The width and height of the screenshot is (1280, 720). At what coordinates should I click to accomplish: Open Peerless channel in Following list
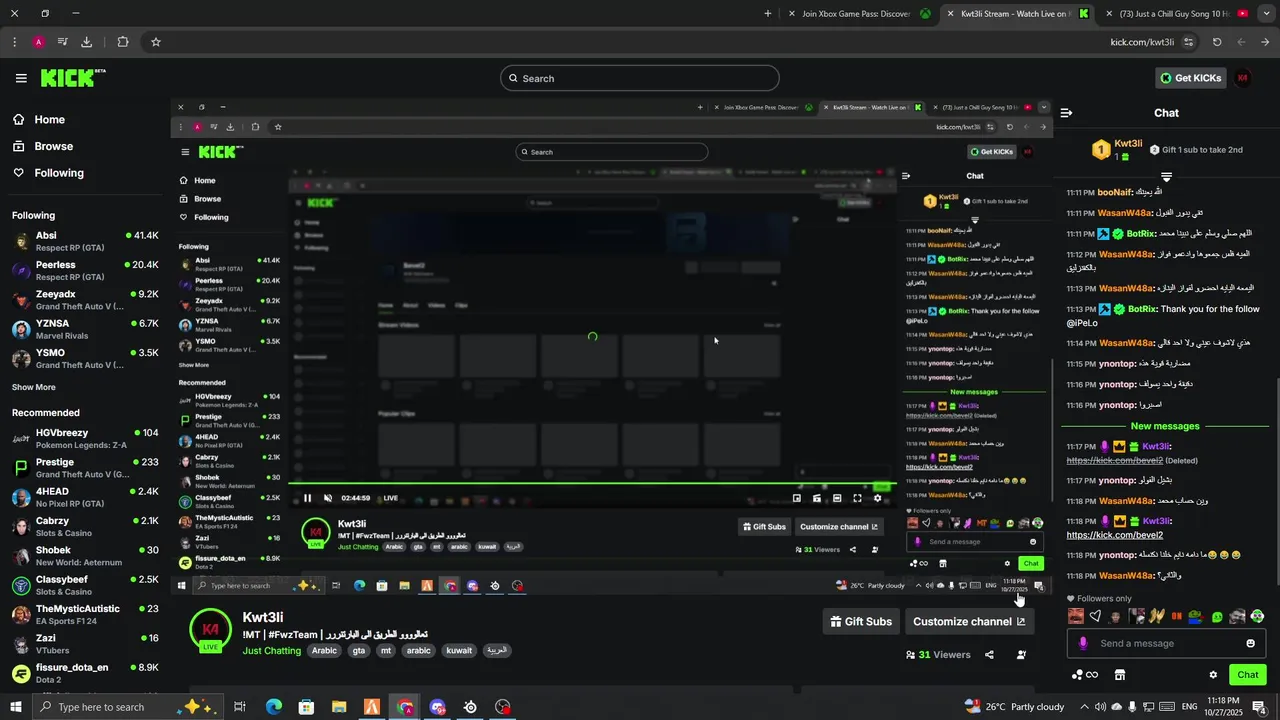click(x=85, y=270)
